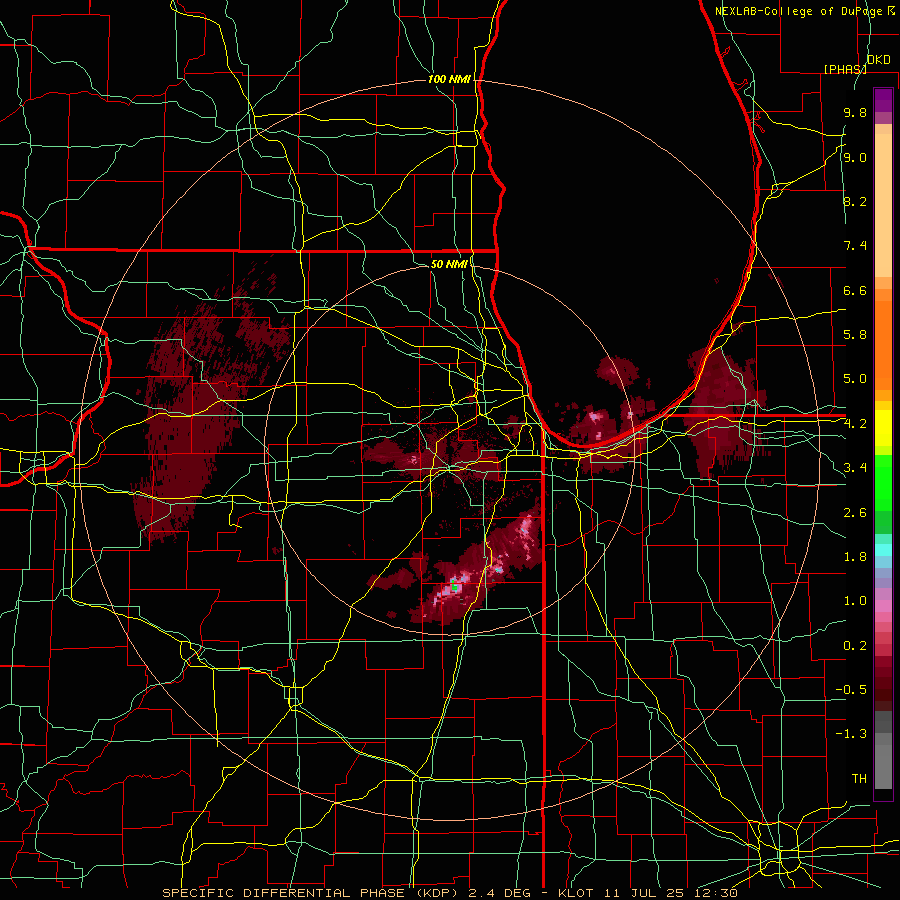Screen dimensions: 900x900
Task: Click the "100 NMI" range ring label
Action: point(449,79)
